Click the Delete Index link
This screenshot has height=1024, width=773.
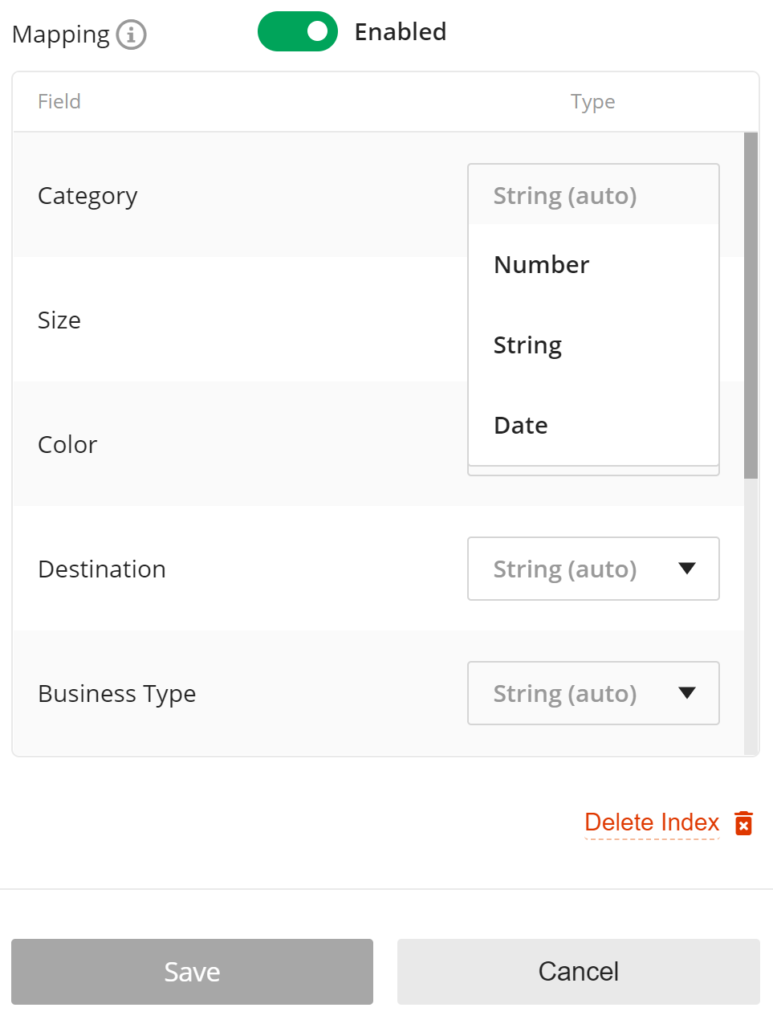(651, 823)
